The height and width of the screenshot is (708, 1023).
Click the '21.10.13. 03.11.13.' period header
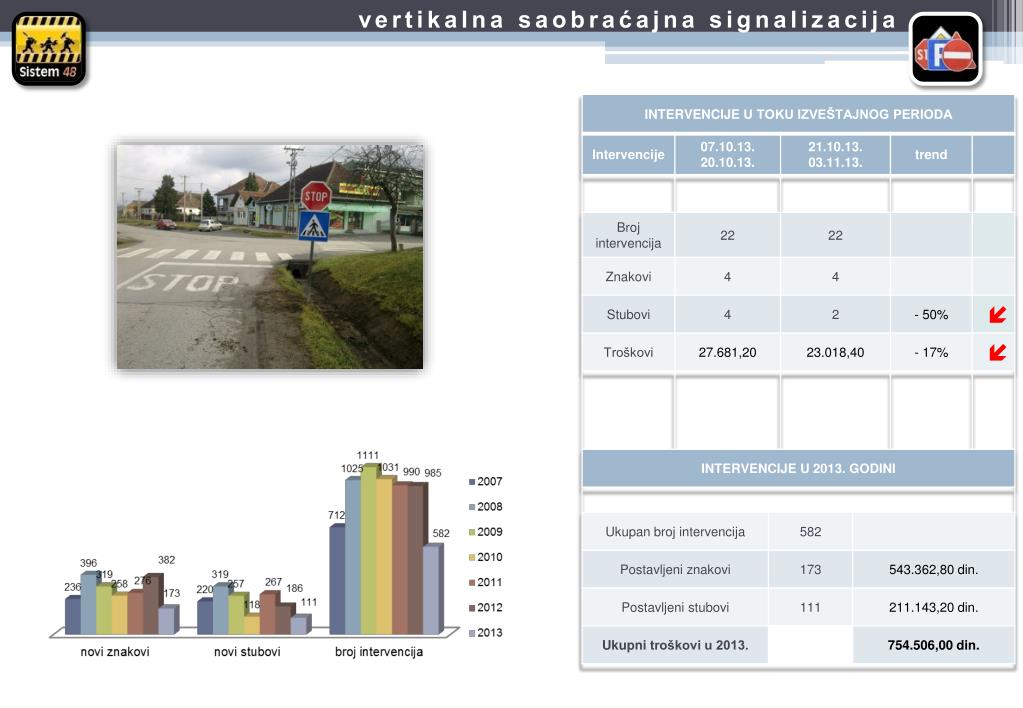click(x=835, y=155)
